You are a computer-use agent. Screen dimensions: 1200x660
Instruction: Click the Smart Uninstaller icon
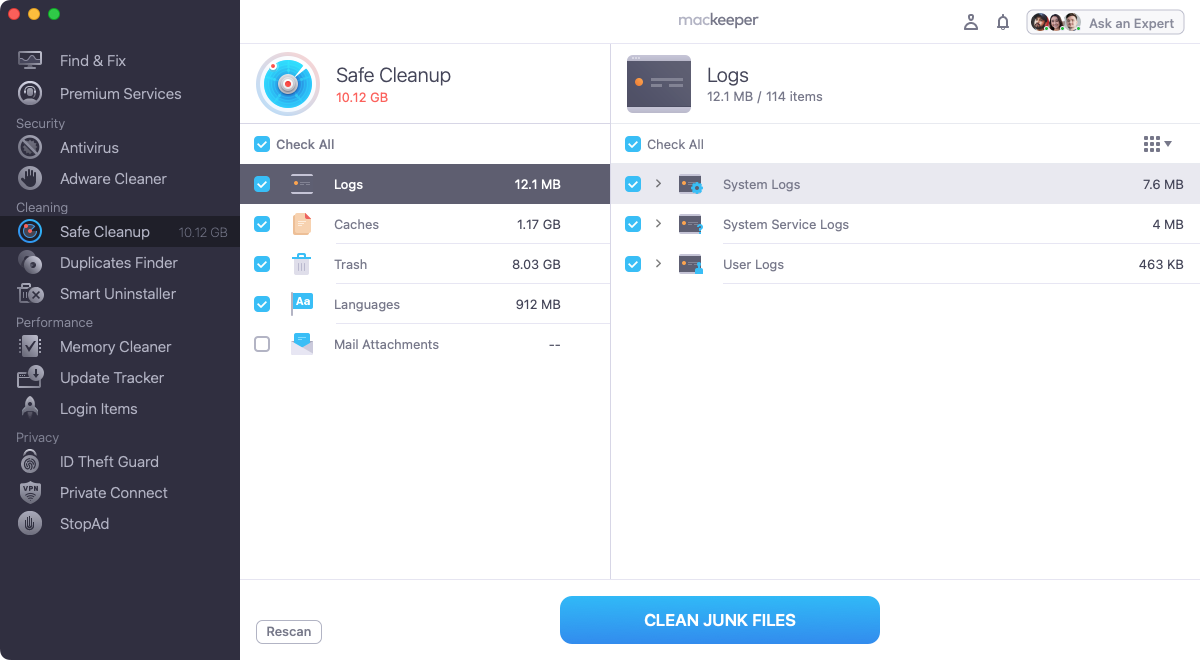click(x=30, y=293)
